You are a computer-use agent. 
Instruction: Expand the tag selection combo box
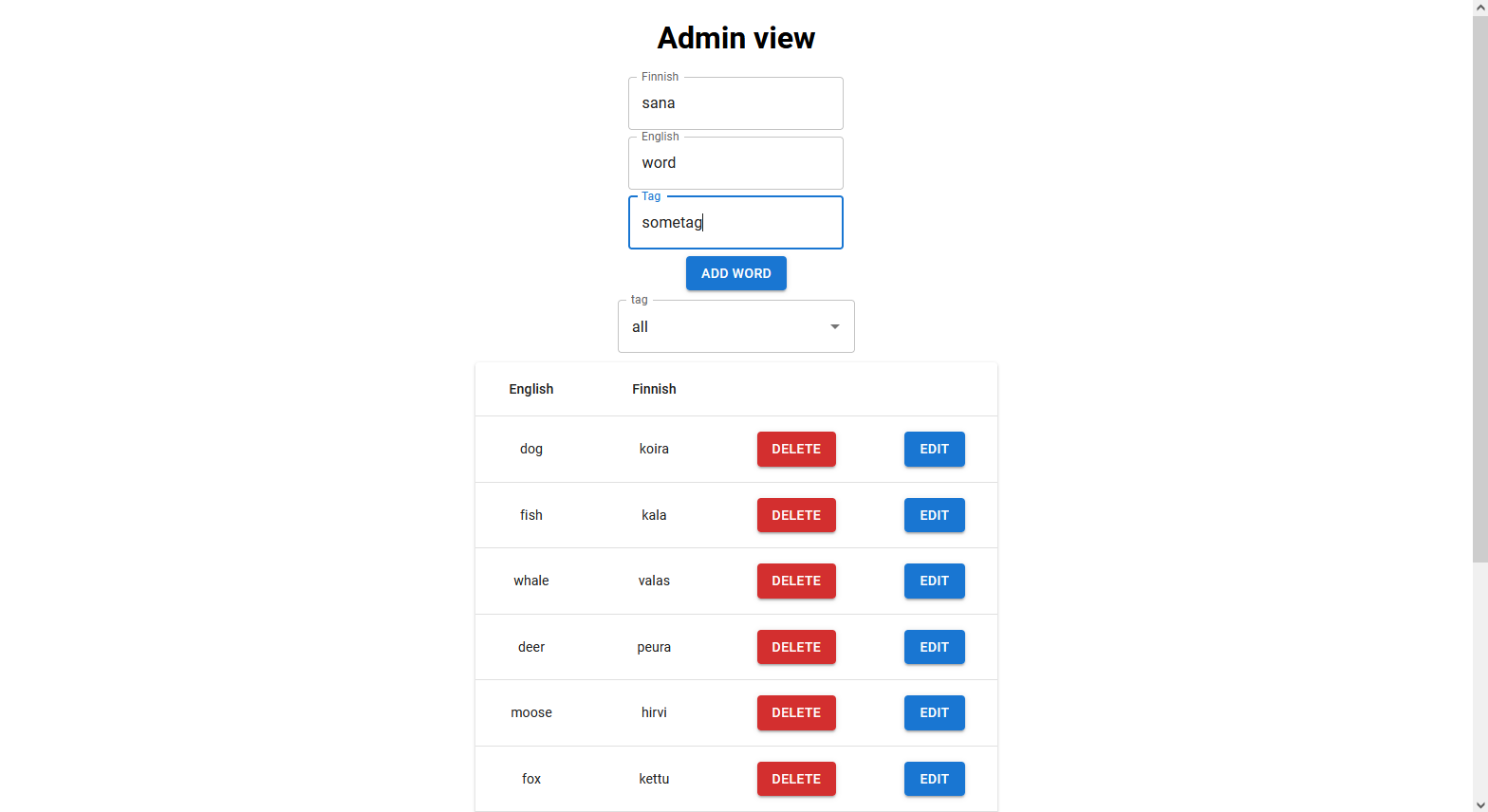tap(735, 325)
